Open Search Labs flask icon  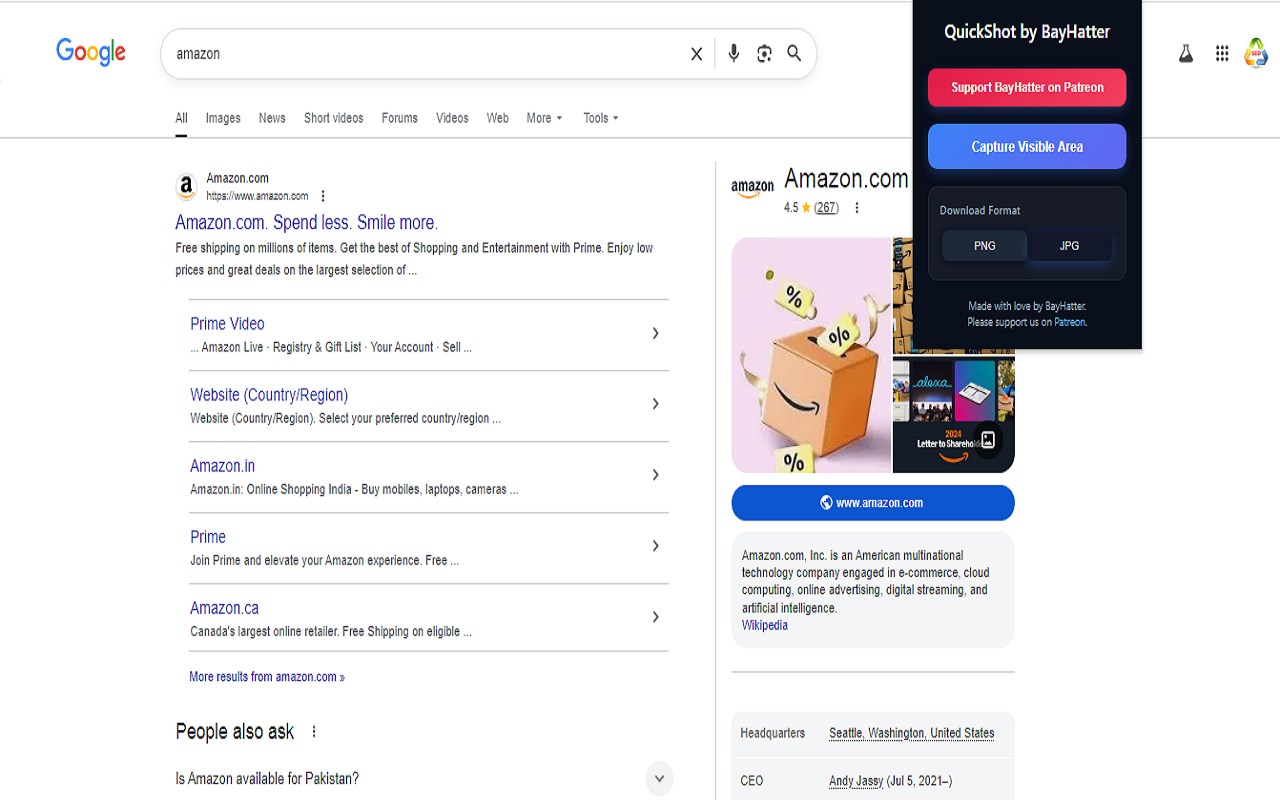click(x=1186, y=54)
